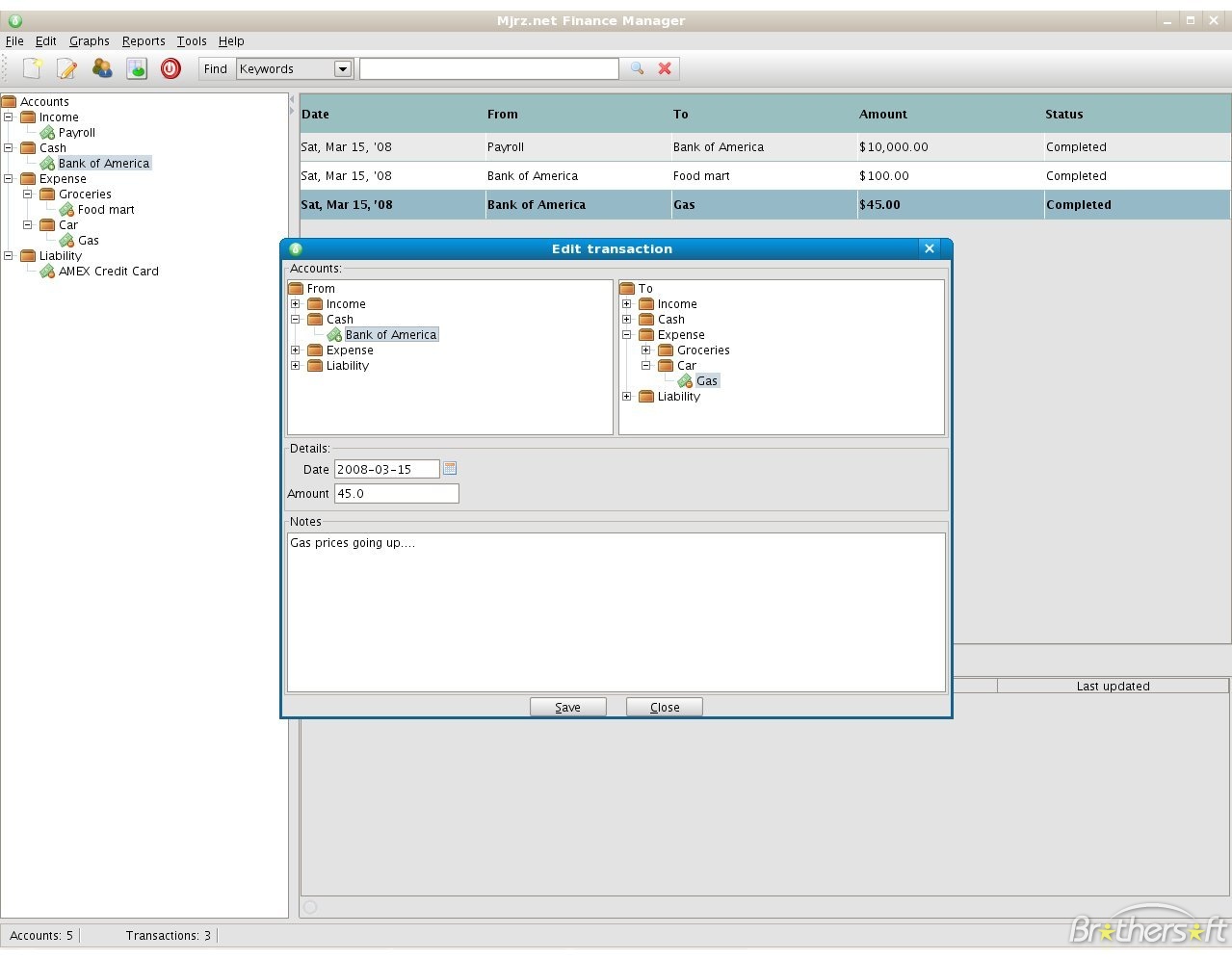Click the Last updated column header
The image size is (1232, 960).
1114,686
